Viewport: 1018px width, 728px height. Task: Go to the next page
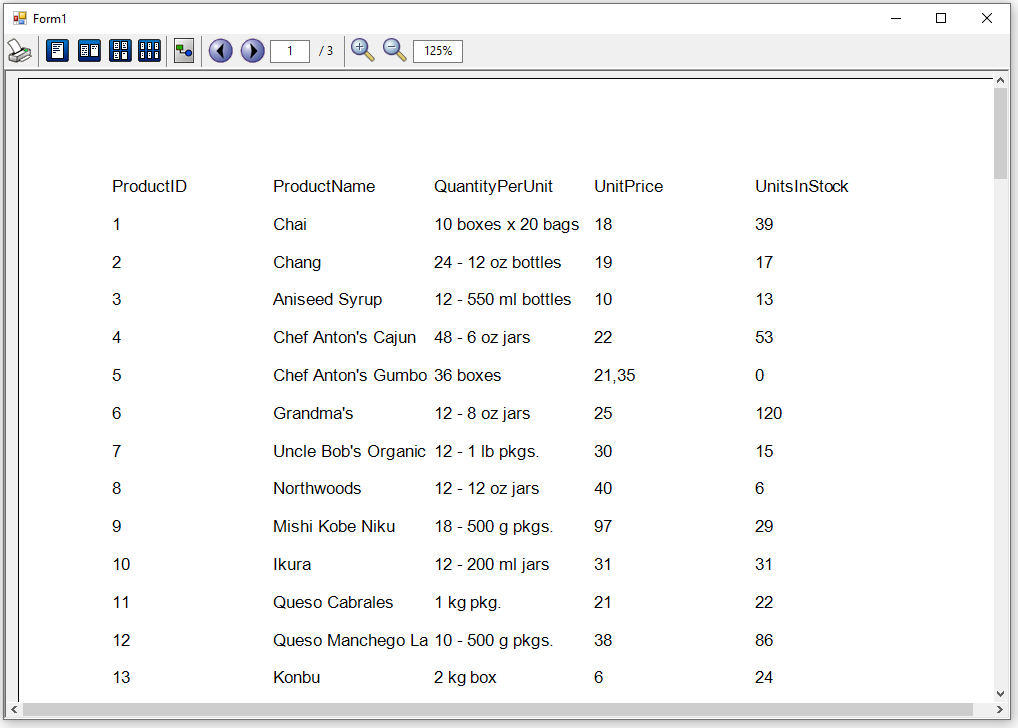click(252, 51)
